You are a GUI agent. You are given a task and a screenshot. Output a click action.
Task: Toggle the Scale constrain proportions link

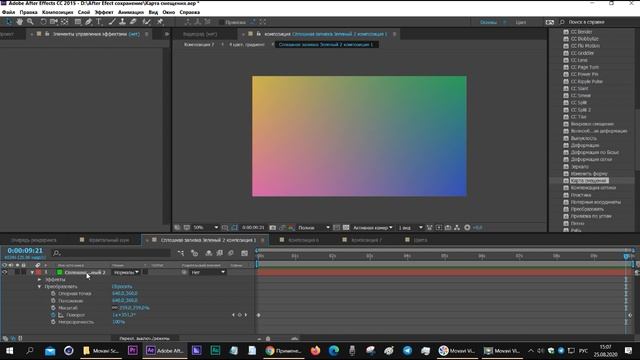pyautogui.click(x=115, y=308)
